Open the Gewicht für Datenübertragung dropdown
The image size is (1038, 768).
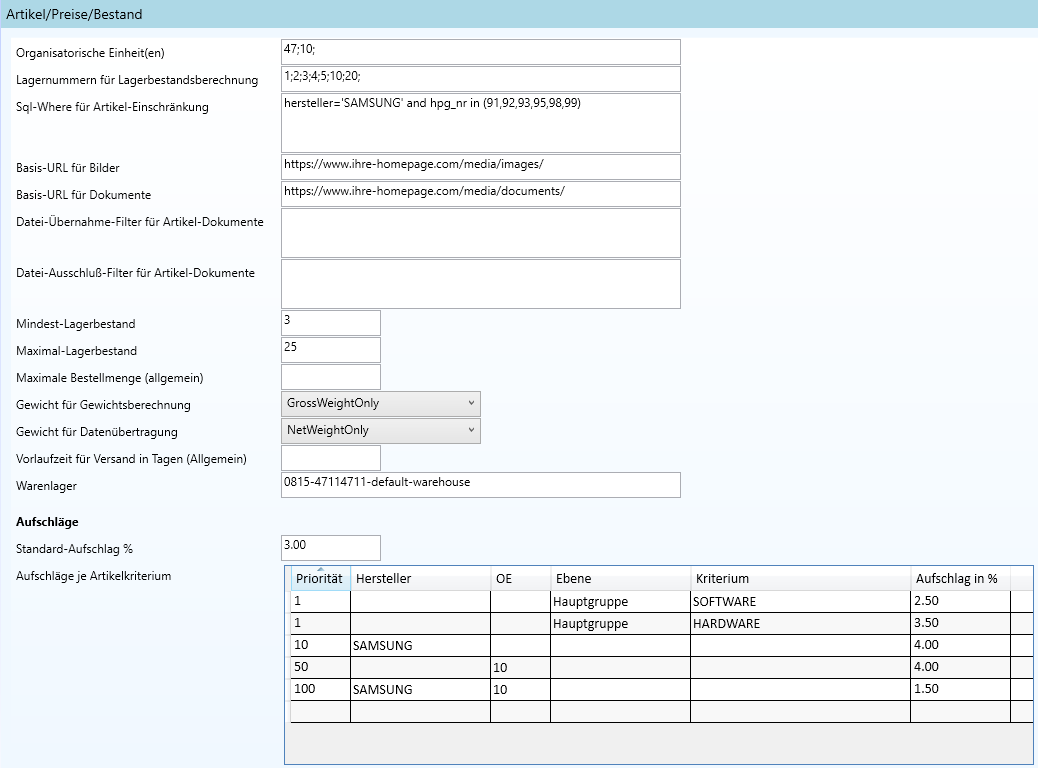381,431
